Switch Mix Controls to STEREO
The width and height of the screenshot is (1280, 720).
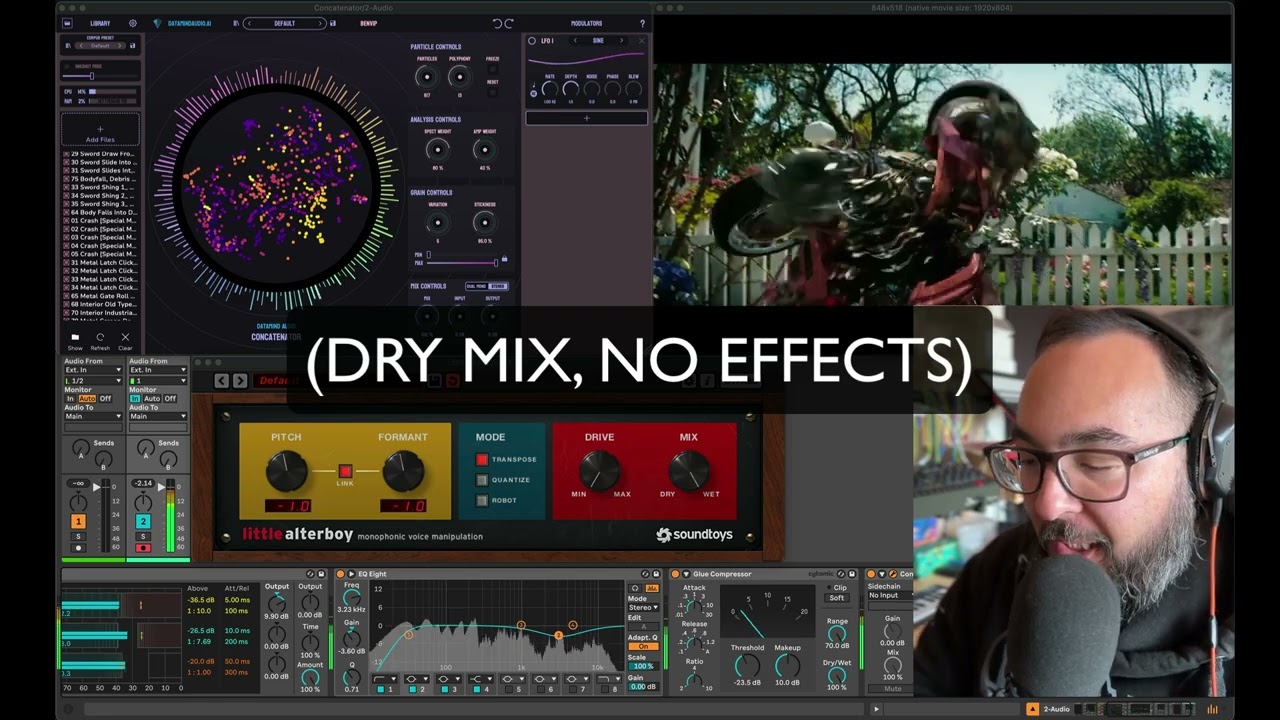pos(498,286)
